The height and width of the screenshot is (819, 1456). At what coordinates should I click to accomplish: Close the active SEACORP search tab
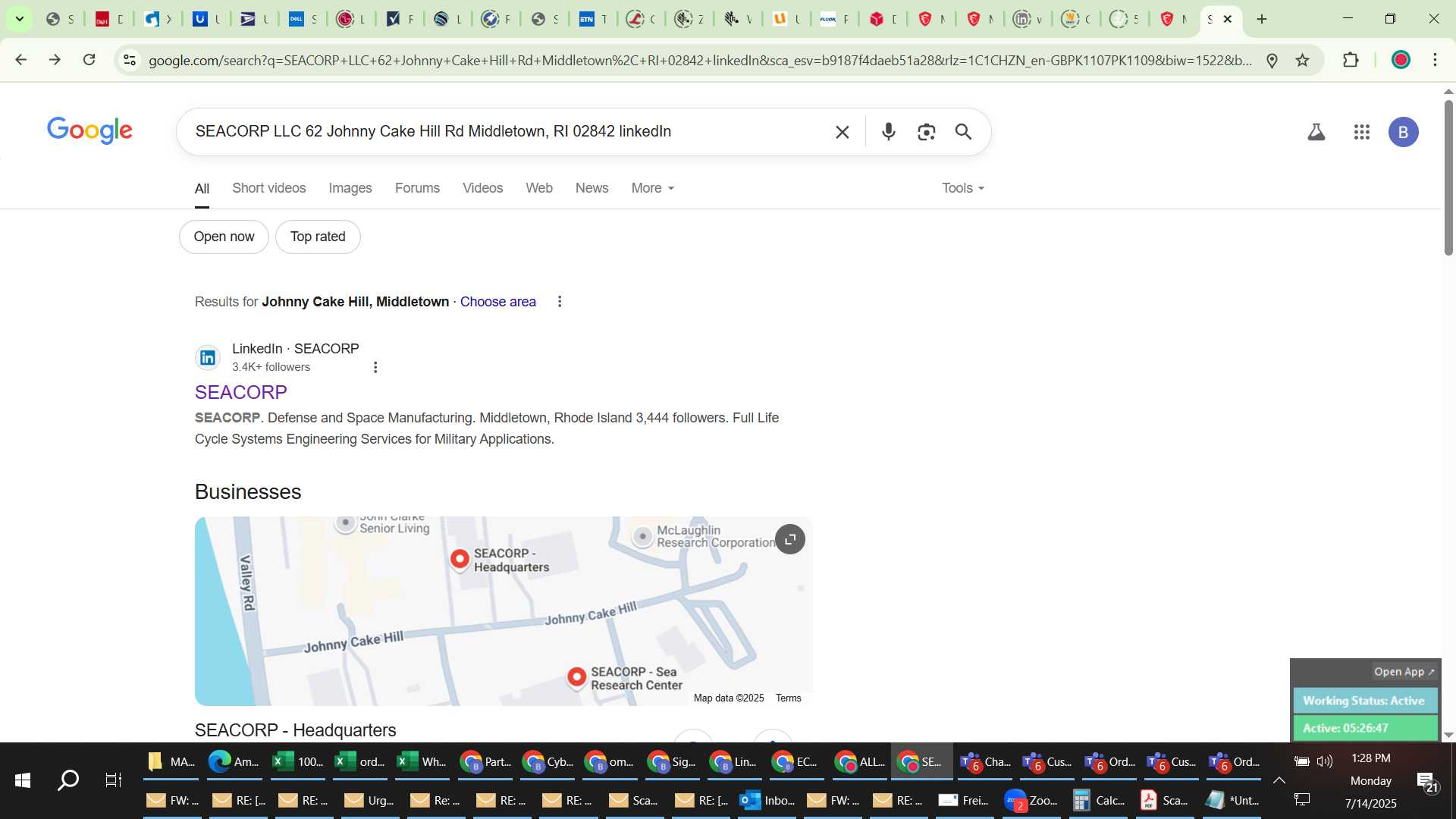(1228, 19)
